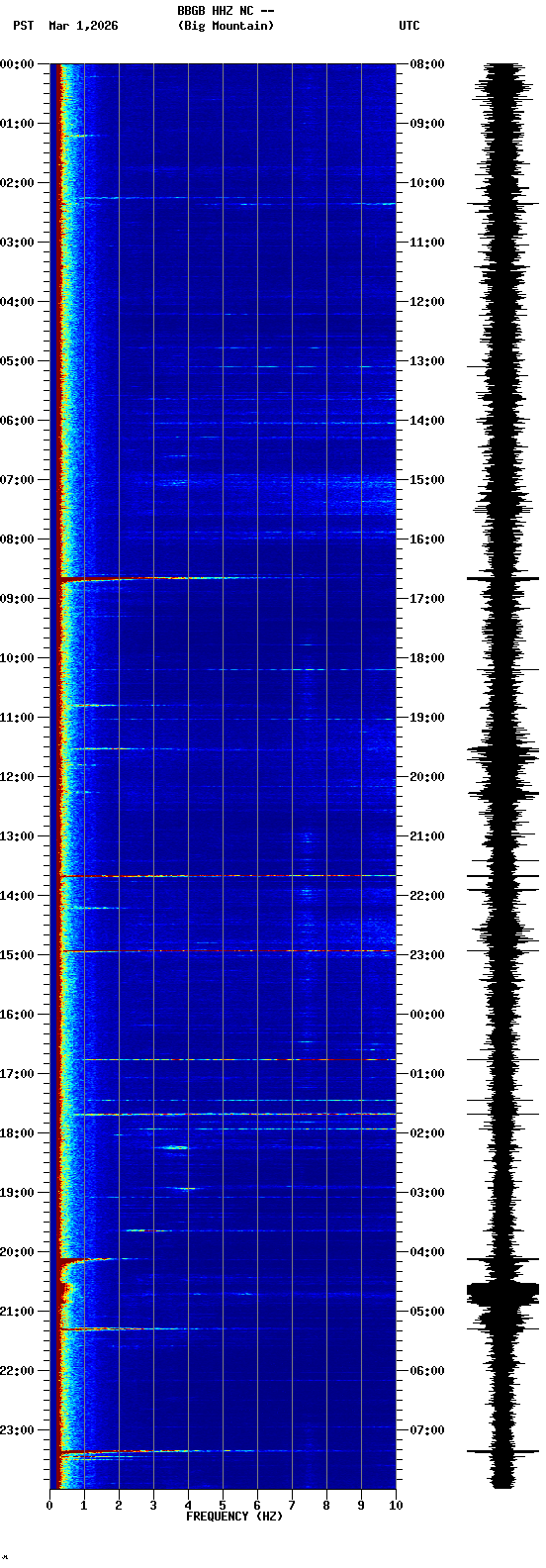Click the PST time label 19:00
This screenshot has height=1568, width=546.
[x=17, y=1193]
